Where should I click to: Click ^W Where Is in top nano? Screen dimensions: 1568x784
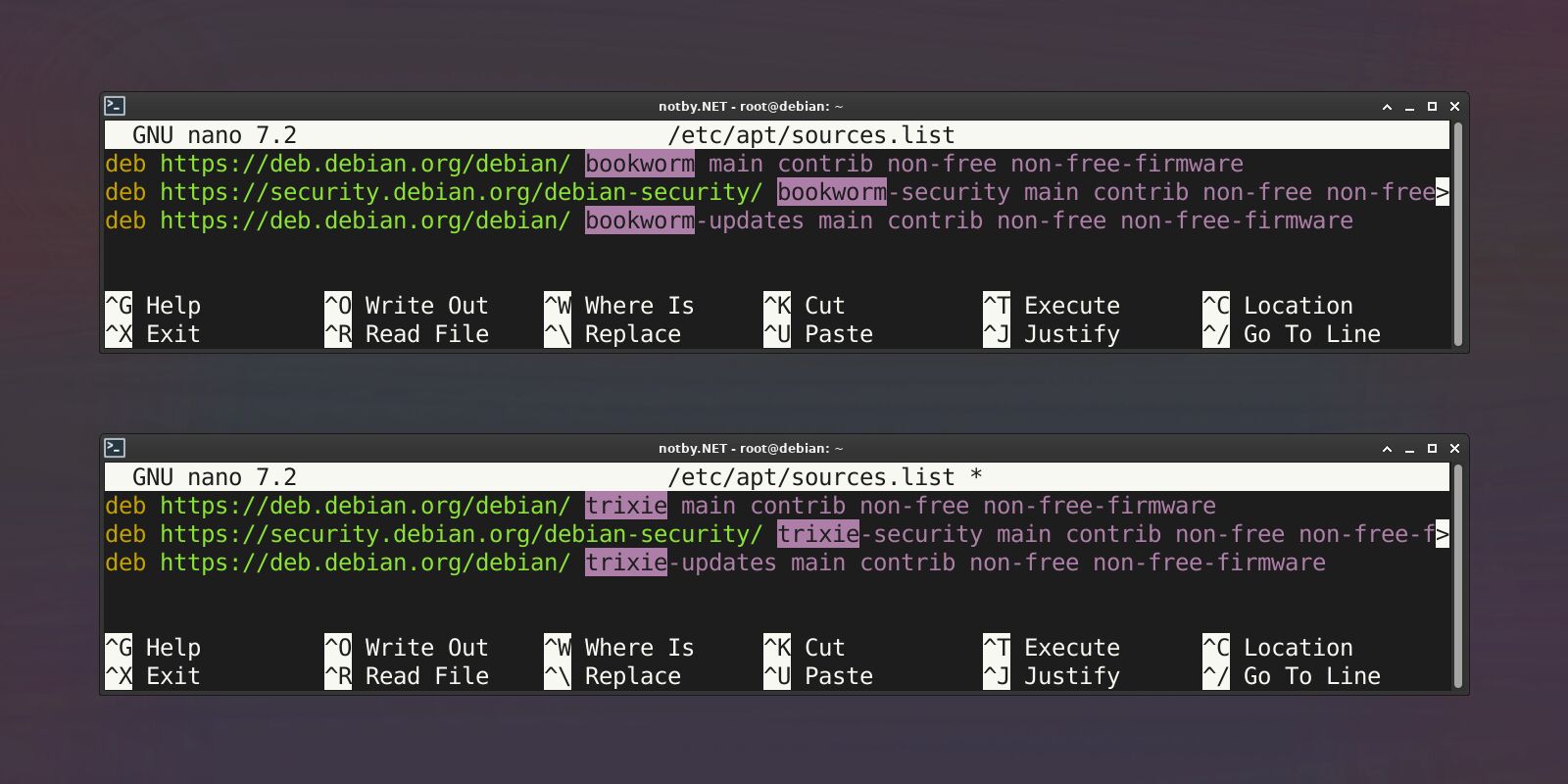619,306
